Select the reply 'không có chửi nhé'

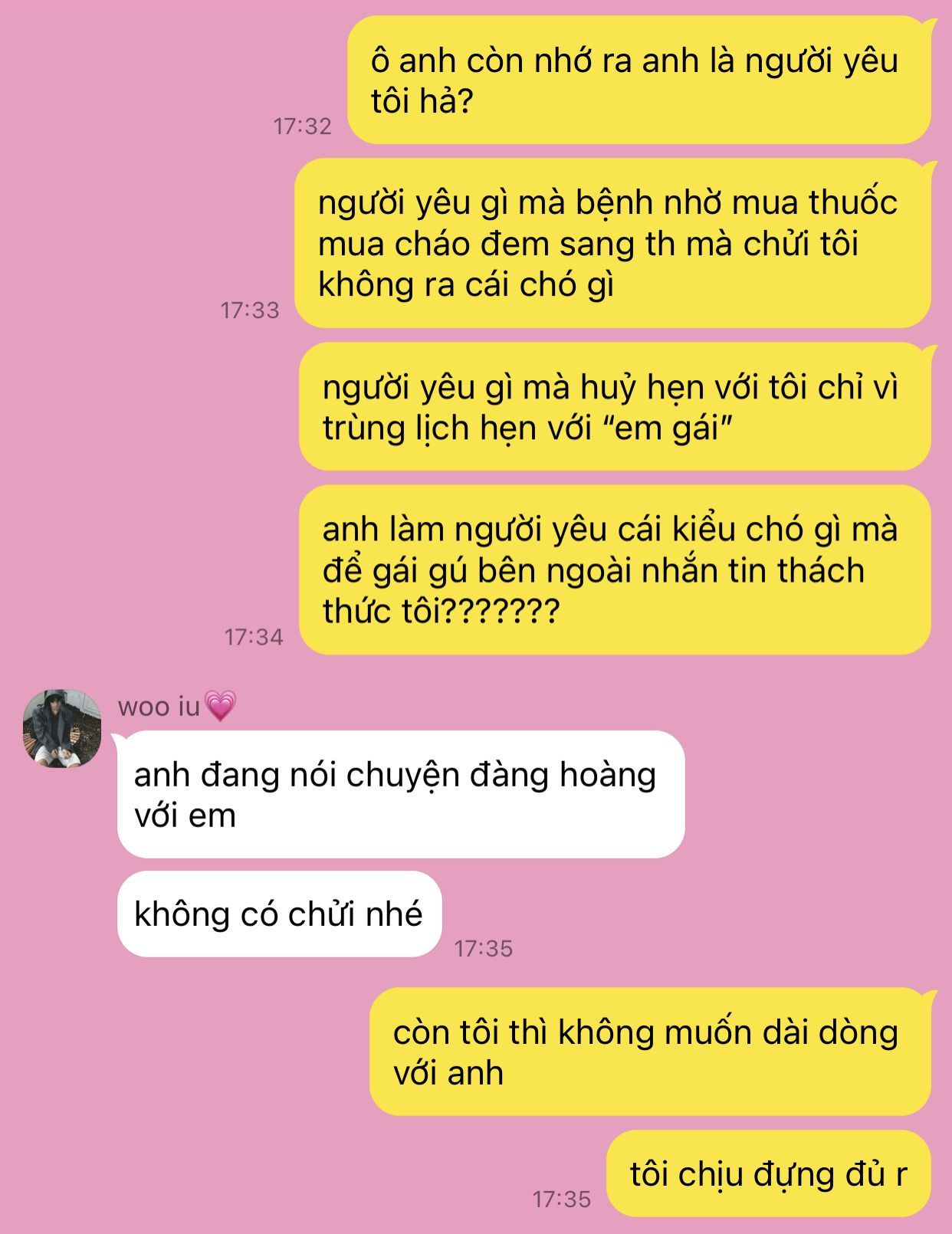click(x=280, y=914)
